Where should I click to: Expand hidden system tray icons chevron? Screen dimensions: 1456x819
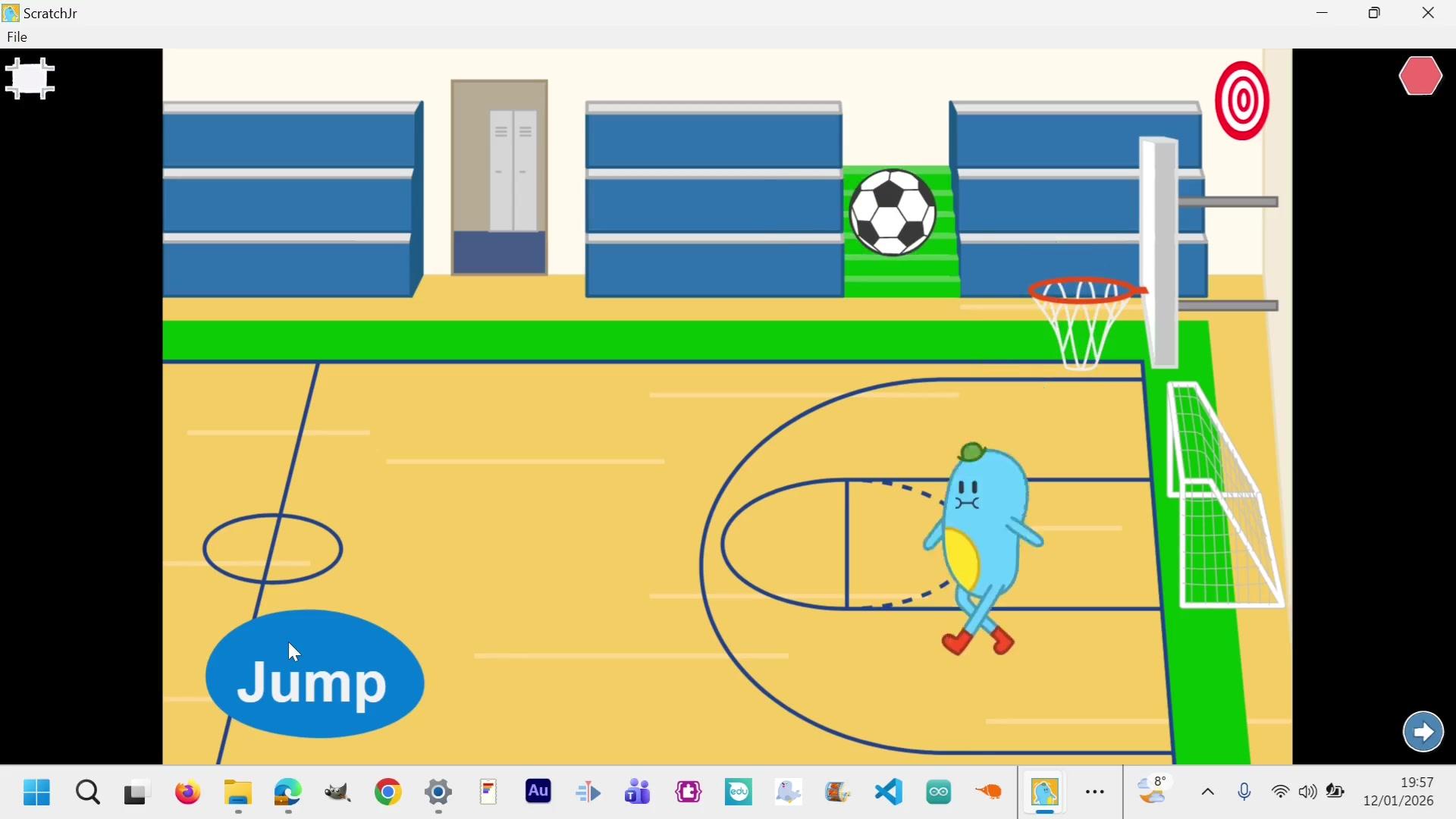[x=1208, y=792]
